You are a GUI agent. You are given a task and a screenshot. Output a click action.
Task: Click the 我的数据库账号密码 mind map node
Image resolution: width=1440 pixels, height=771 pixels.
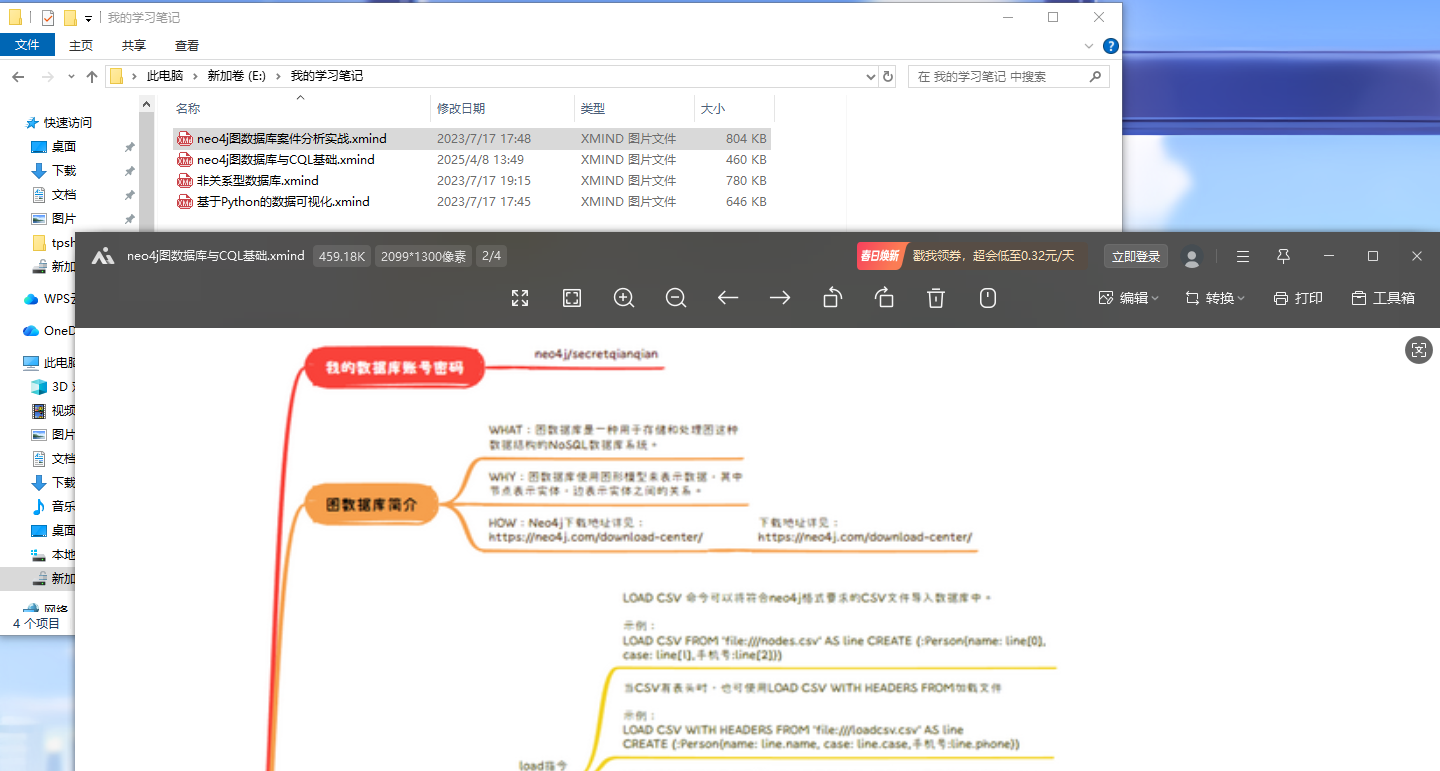pos(395,367)
